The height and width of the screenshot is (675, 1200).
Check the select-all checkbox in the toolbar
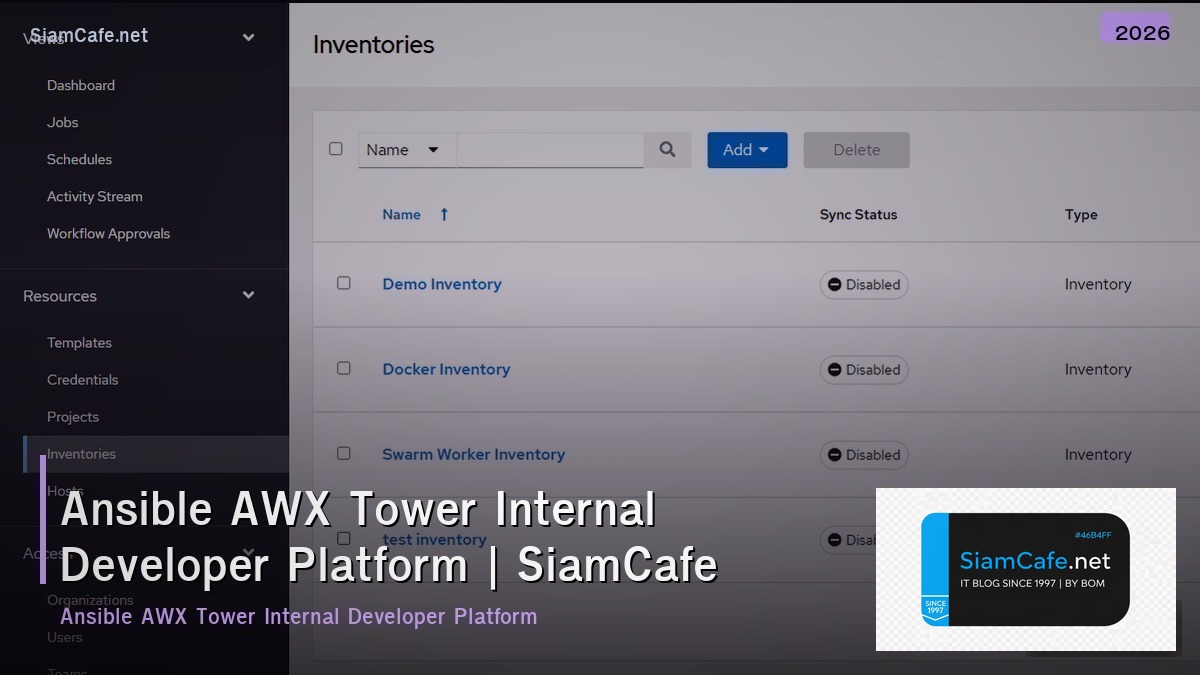tap(336, 147)
